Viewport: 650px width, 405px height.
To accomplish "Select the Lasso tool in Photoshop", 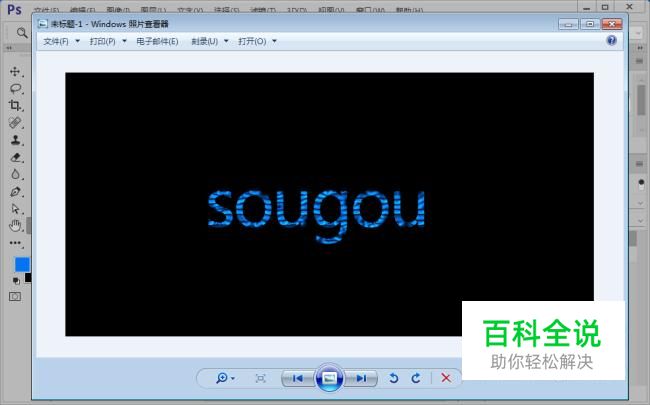I will [15, 88].
